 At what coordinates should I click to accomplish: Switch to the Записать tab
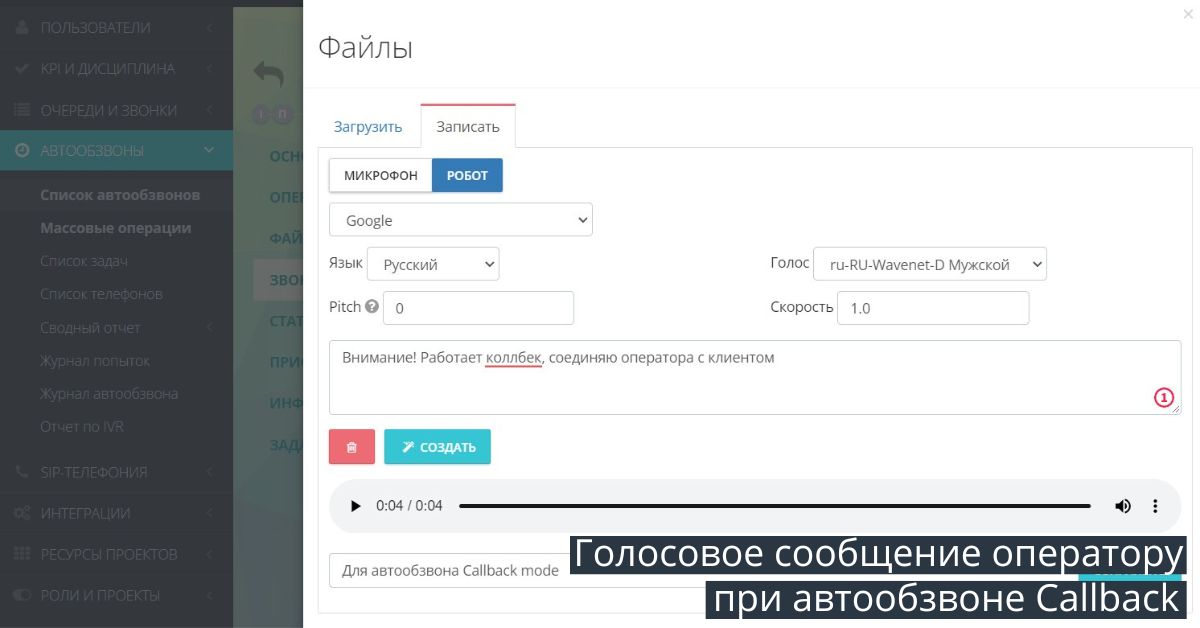[x=467, y=126]
